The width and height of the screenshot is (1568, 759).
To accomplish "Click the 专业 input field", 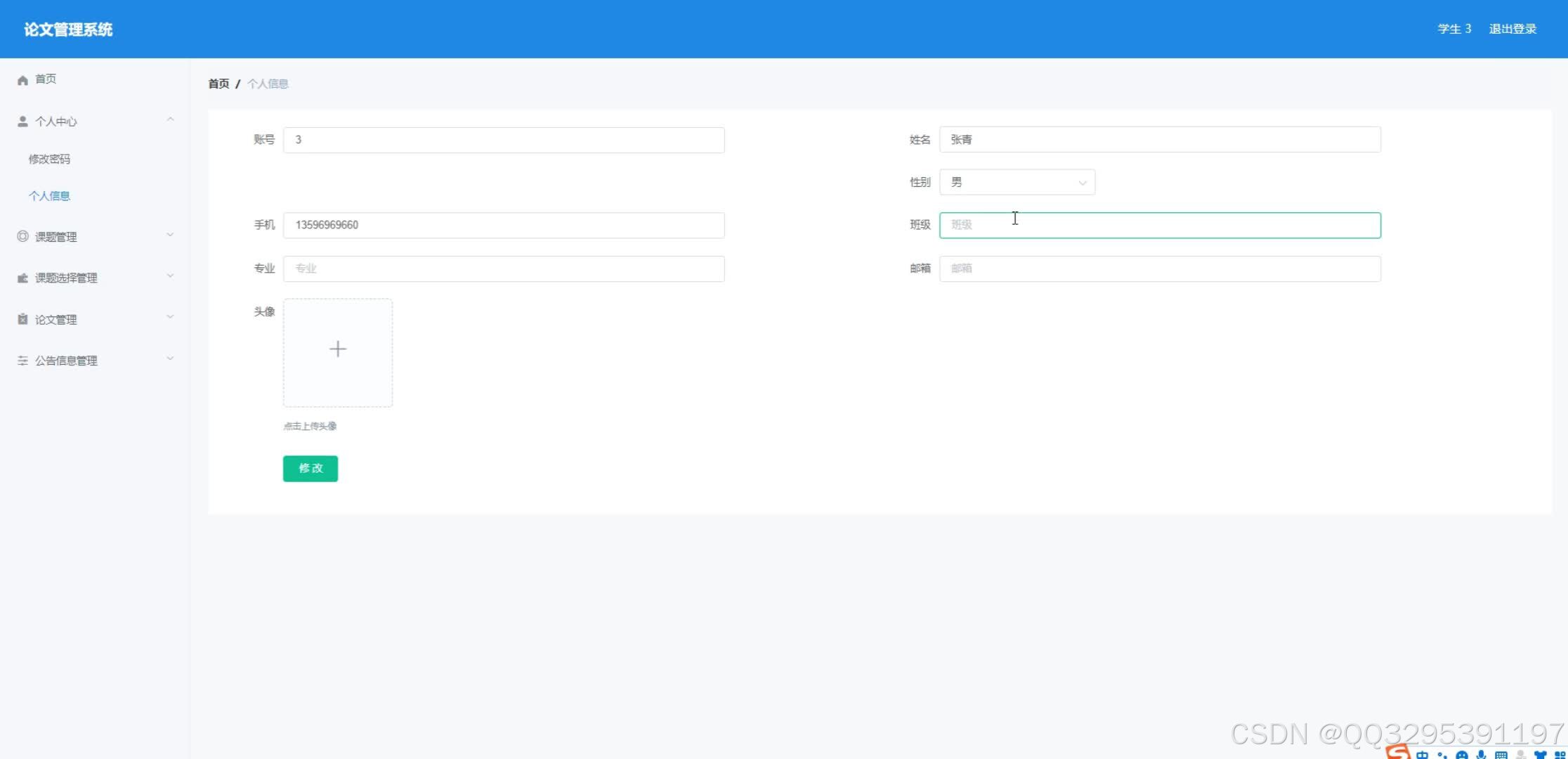I will pyautogui.click(x=504, y=269).
